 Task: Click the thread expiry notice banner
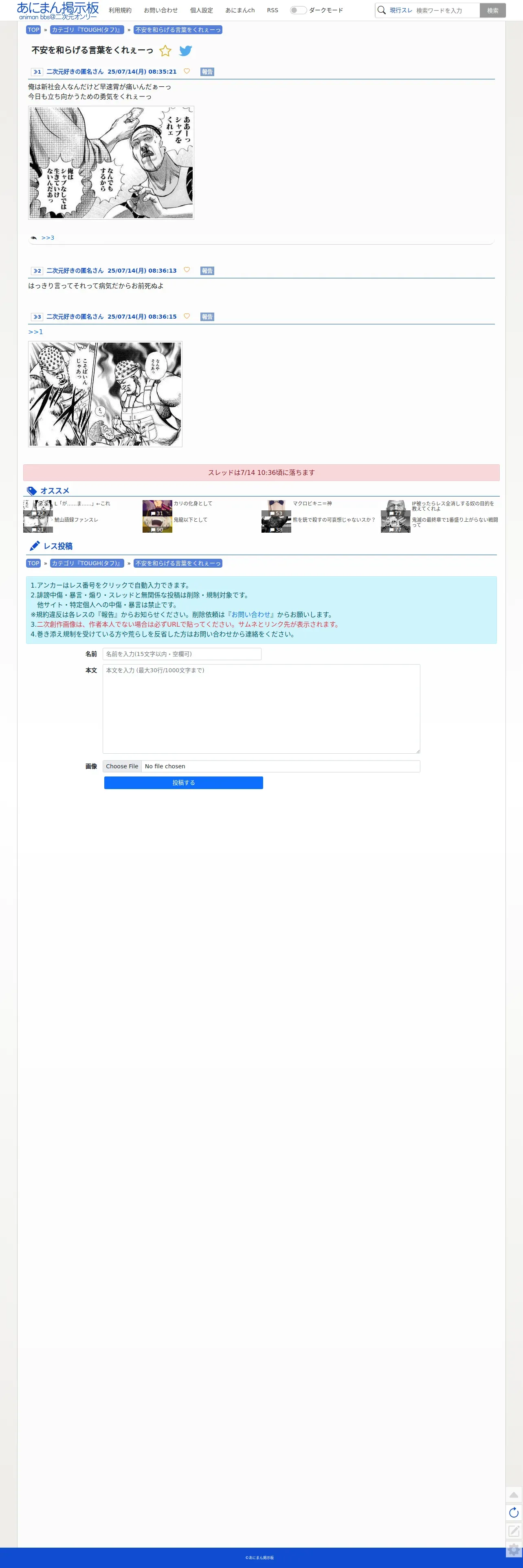point(261,472)
